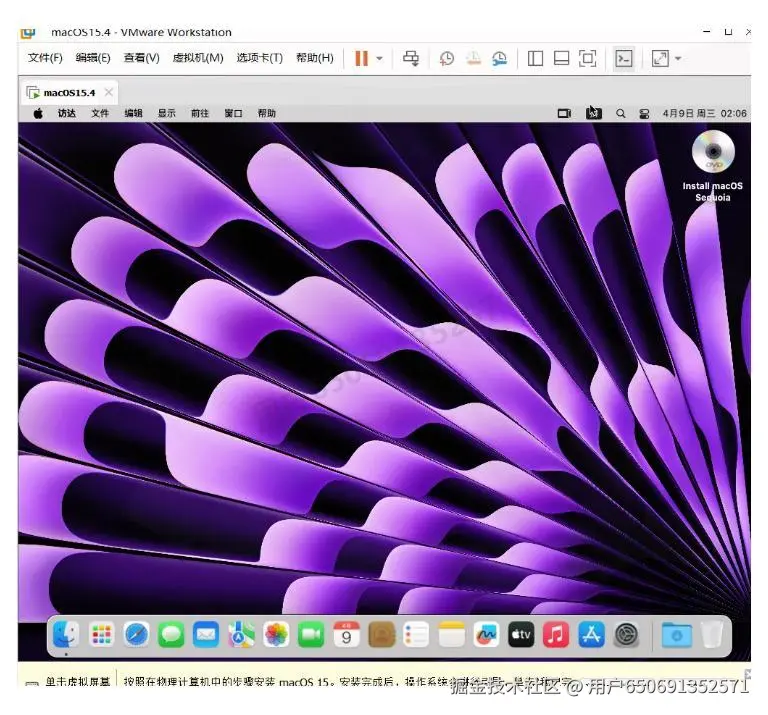This screenshot has width=768, height=715.
Task: Open the Downloads folder in the Dock
Action: [x=676, y=634]
